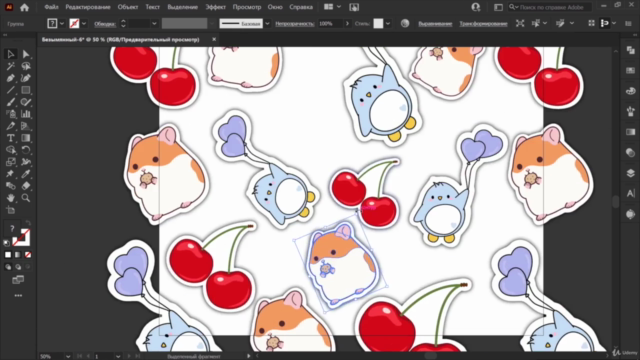The height and width of the screenshot is (360, 640).
Task: Open the workspace switcher dropdown
Action: tap(498, 7)
